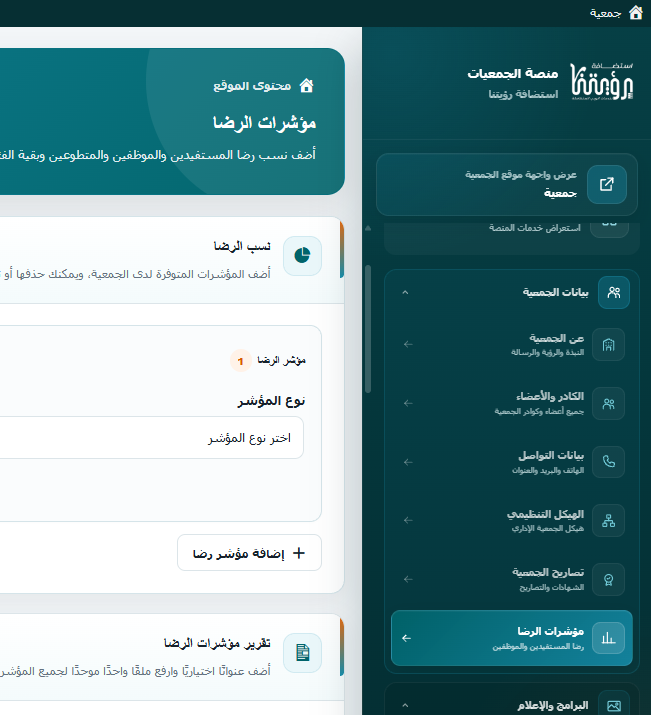Click إضافة مؤشر رضا button
This screenshot has width=651, height=715.
249,553
